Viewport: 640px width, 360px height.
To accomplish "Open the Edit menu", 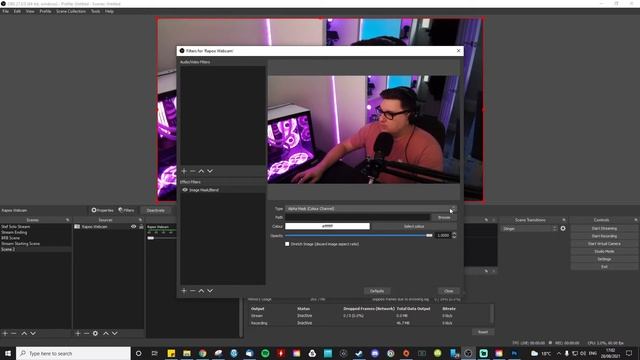I will click(17, 11).
